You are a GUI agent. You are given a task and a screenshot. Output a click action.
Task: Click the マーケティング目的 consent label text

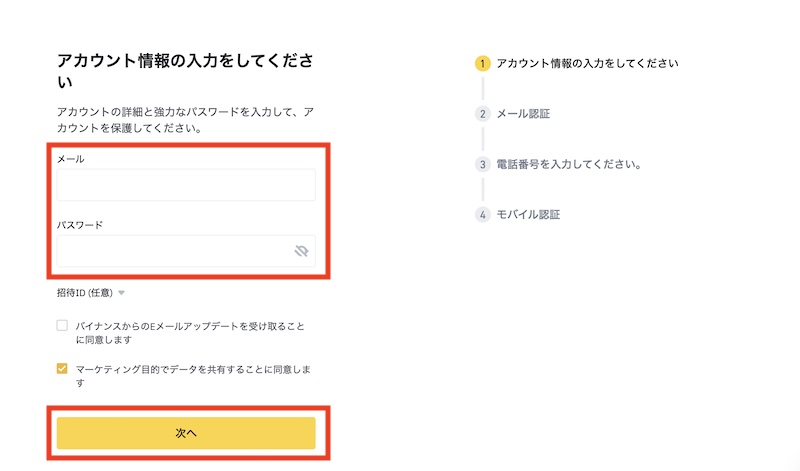click(193, 376)
